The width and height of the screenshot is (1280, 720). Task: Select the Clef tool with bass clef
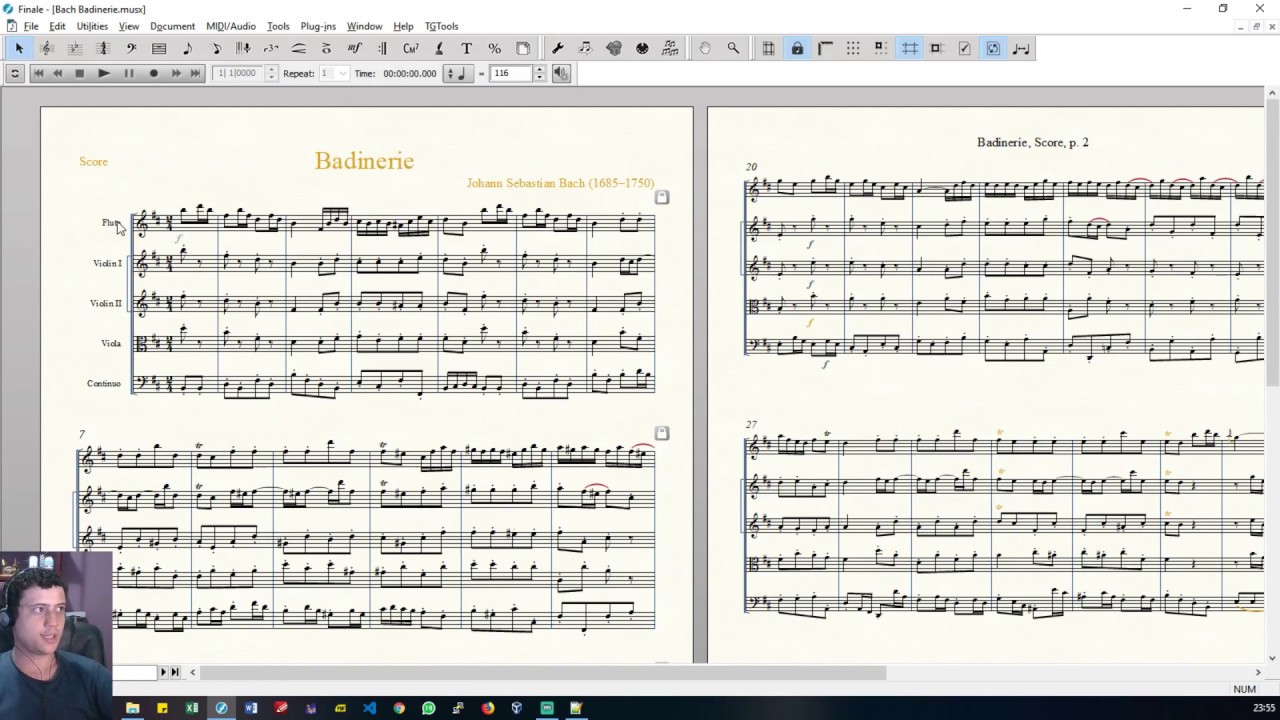click(x=131, y=48)
